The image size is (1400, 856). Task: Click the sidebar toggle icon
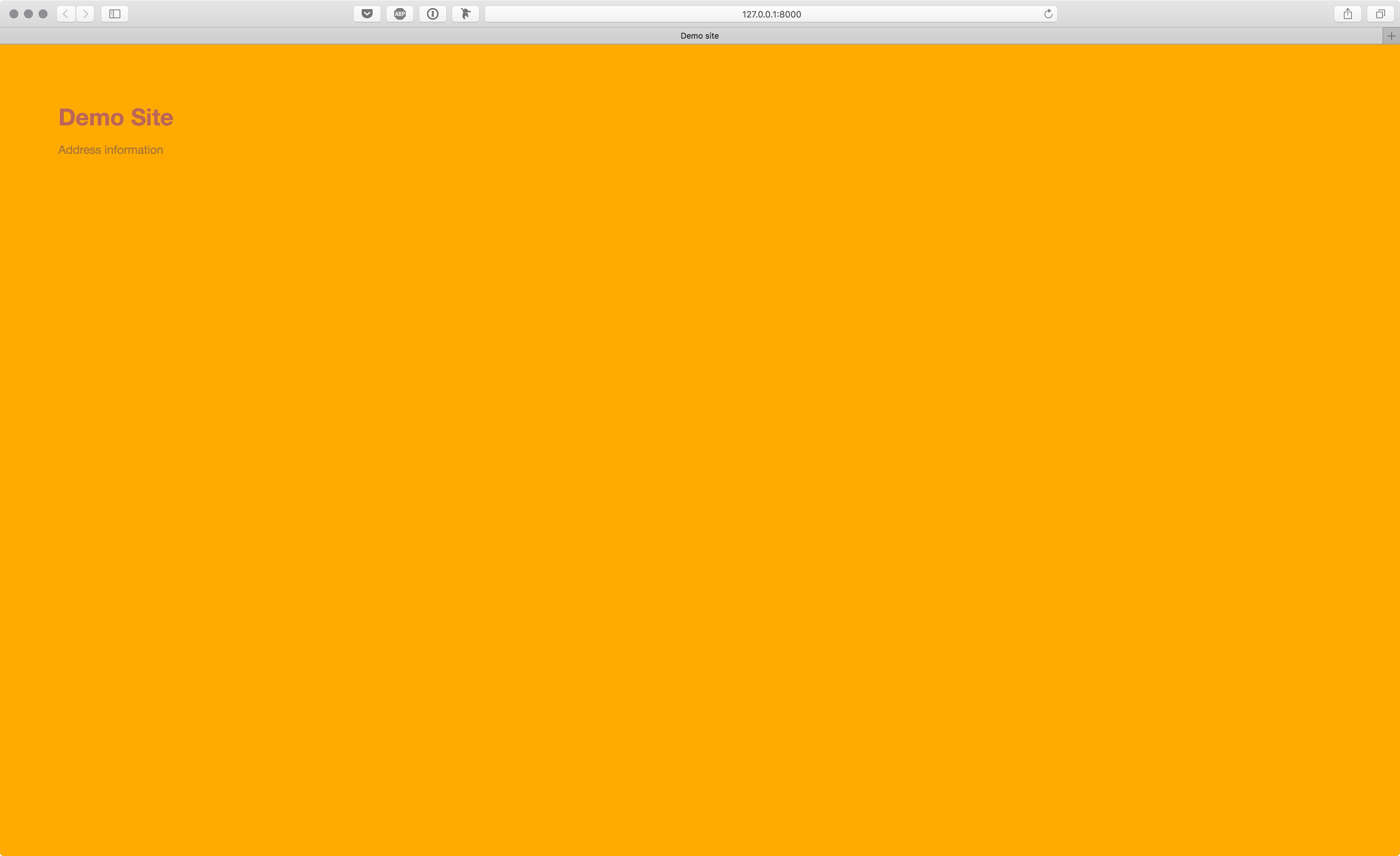tap(114, 13)
